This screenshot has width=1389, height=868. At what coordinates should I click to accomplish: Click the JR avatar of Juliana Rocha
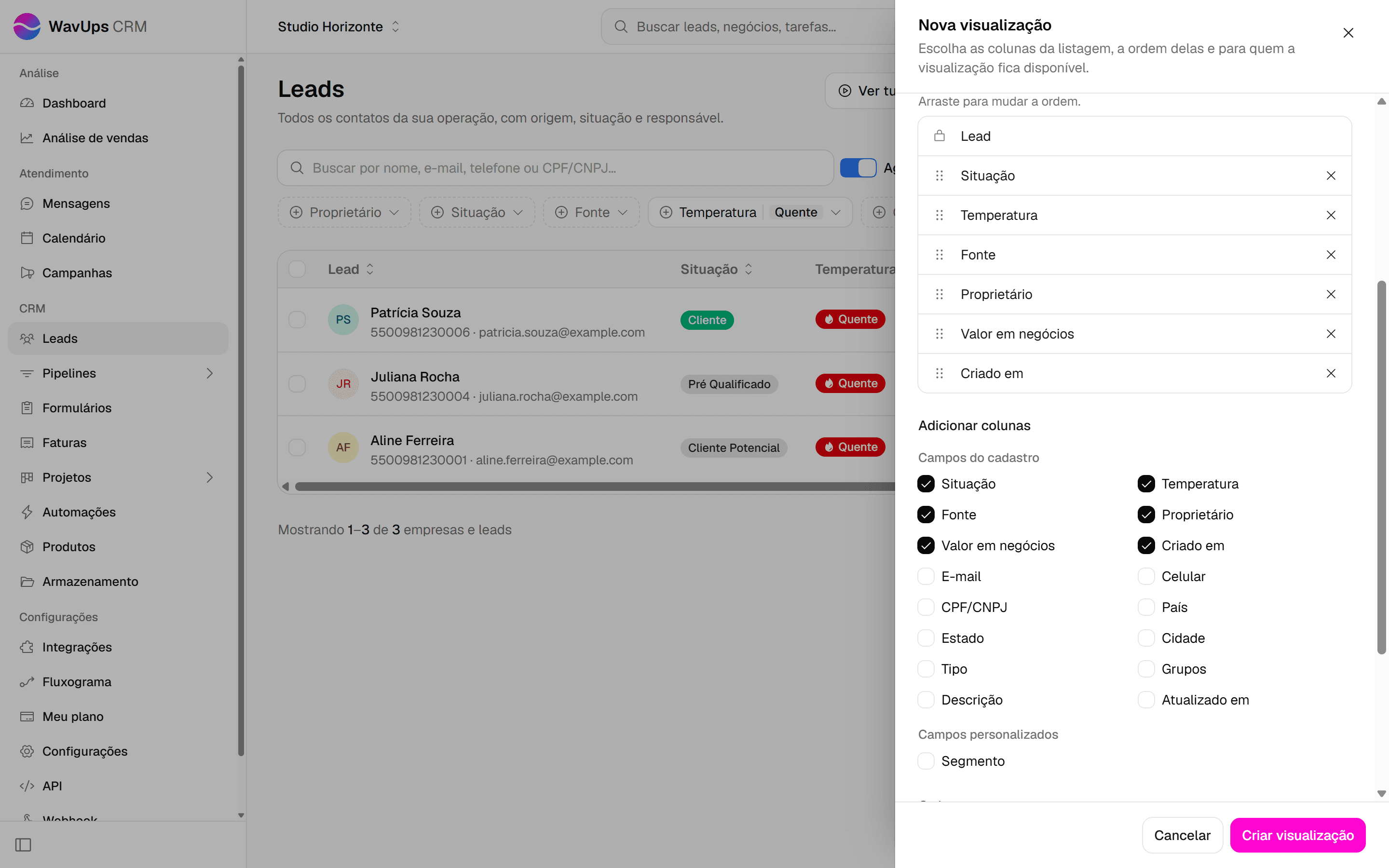[343, 383]
